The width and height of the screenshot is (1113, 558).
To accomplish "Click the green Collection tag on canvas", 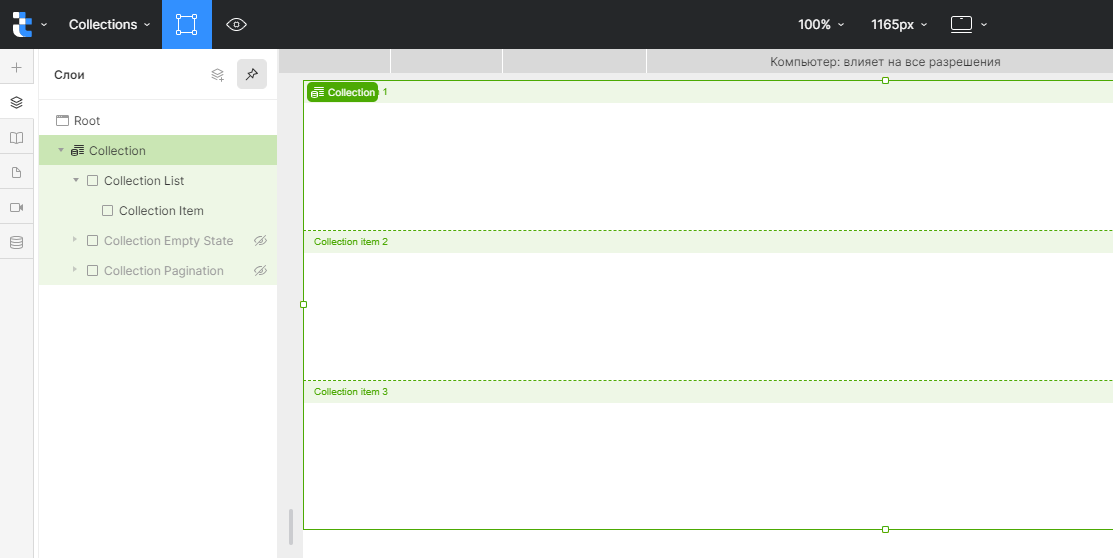I will pos(343,92).
